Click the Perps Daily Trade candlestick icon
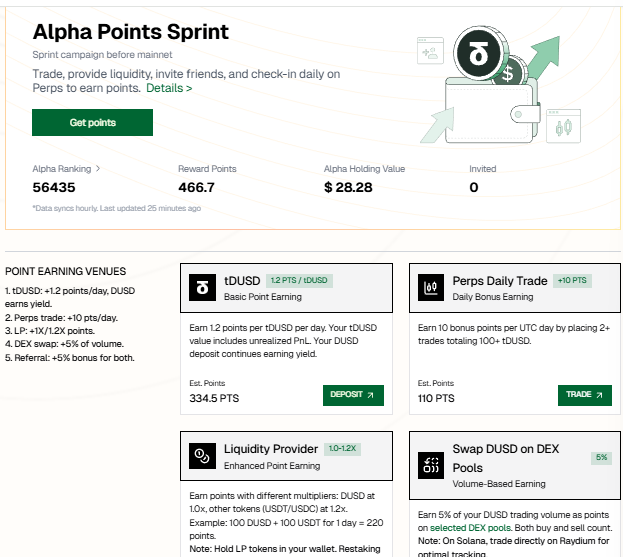 click(x=431, y=287)
